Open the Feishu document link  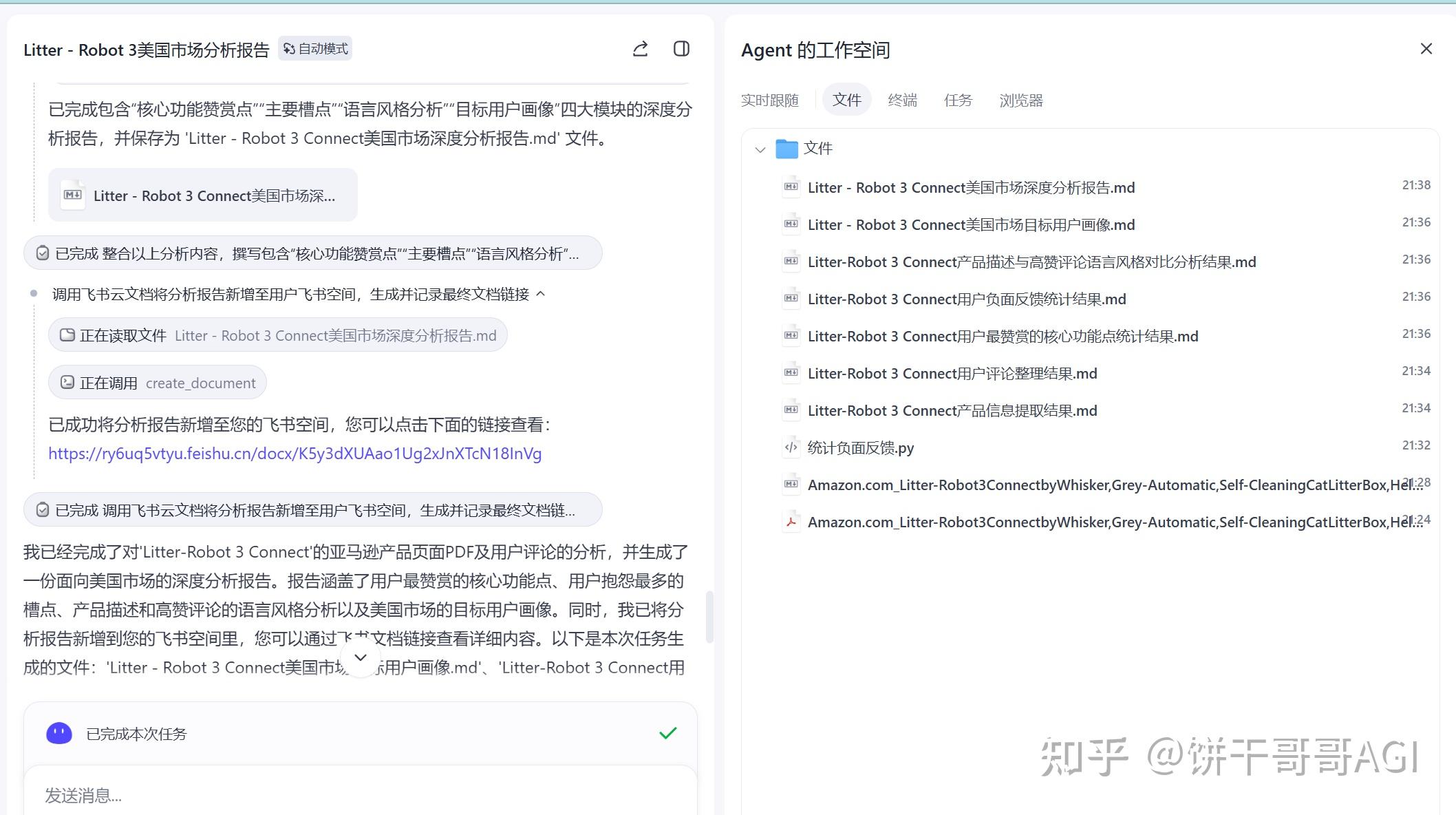click(295, 454)
